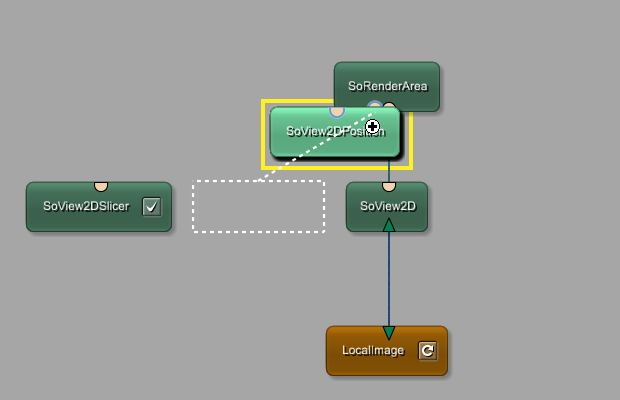
Task: Click the short connection above SoView2D
Action: pos(389,172)
